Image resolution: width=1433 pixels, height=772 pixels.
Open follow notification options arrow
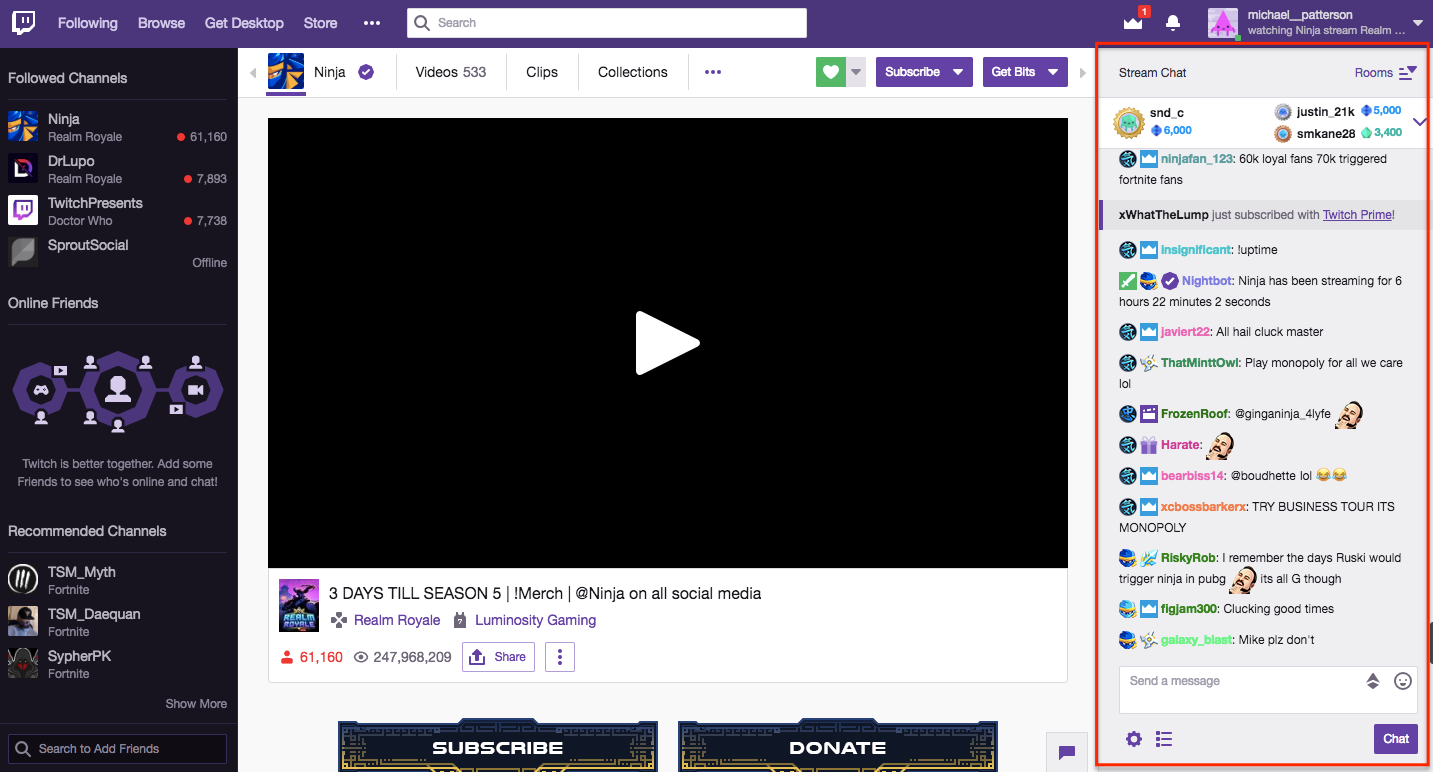856,72
